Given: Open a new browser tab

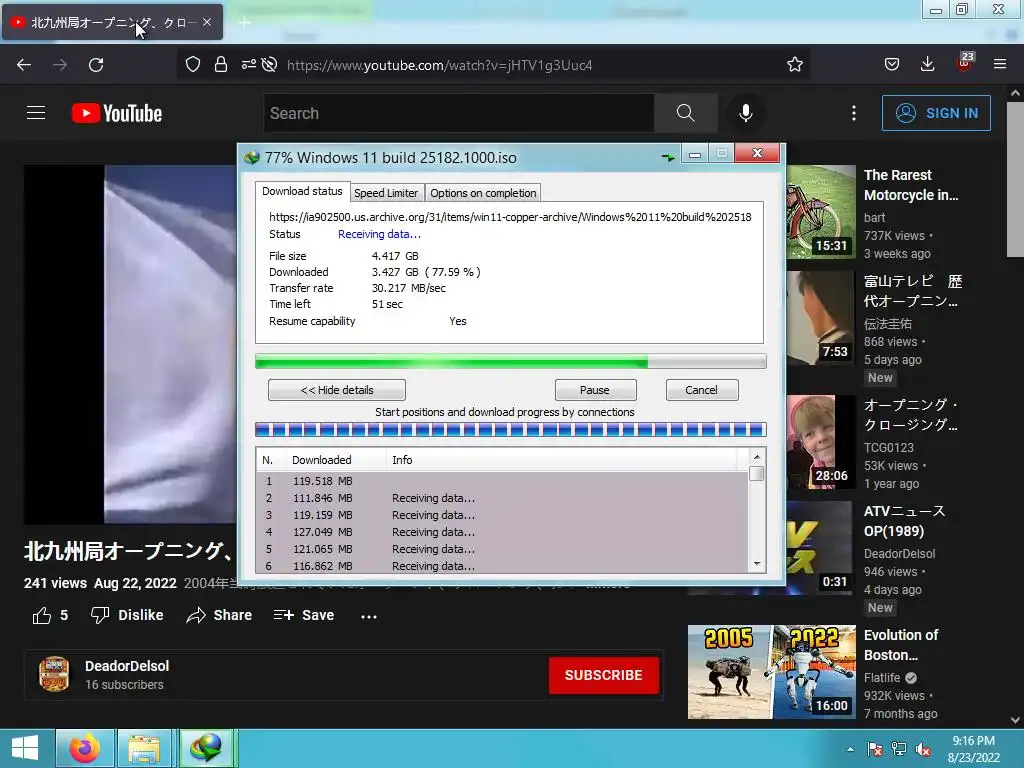Looking at the screenshot, I should coord(245,23).
